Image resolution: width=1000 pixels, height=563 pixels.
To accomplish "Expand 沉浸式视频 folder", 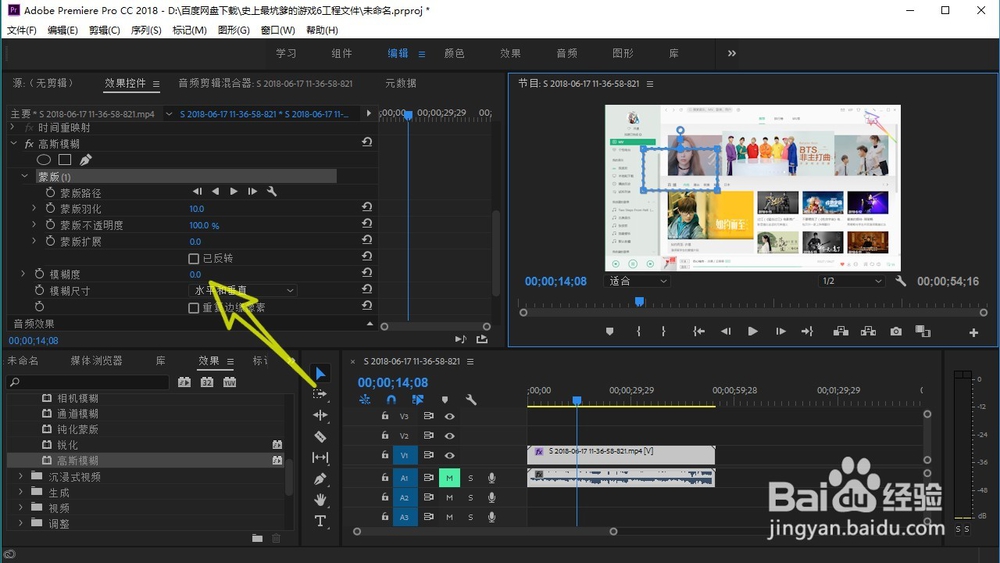I will 20,476.
